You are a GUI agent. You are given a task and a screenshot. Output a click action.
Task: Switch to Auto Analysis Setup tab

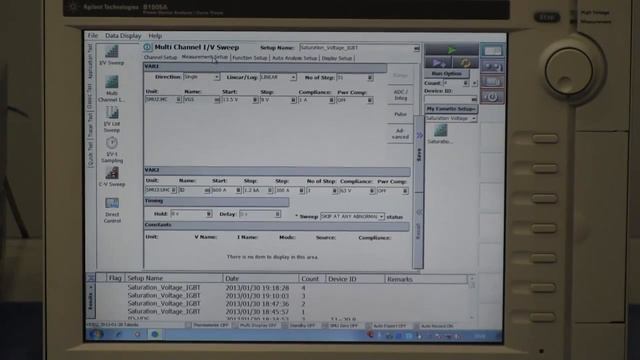[294, 58]
